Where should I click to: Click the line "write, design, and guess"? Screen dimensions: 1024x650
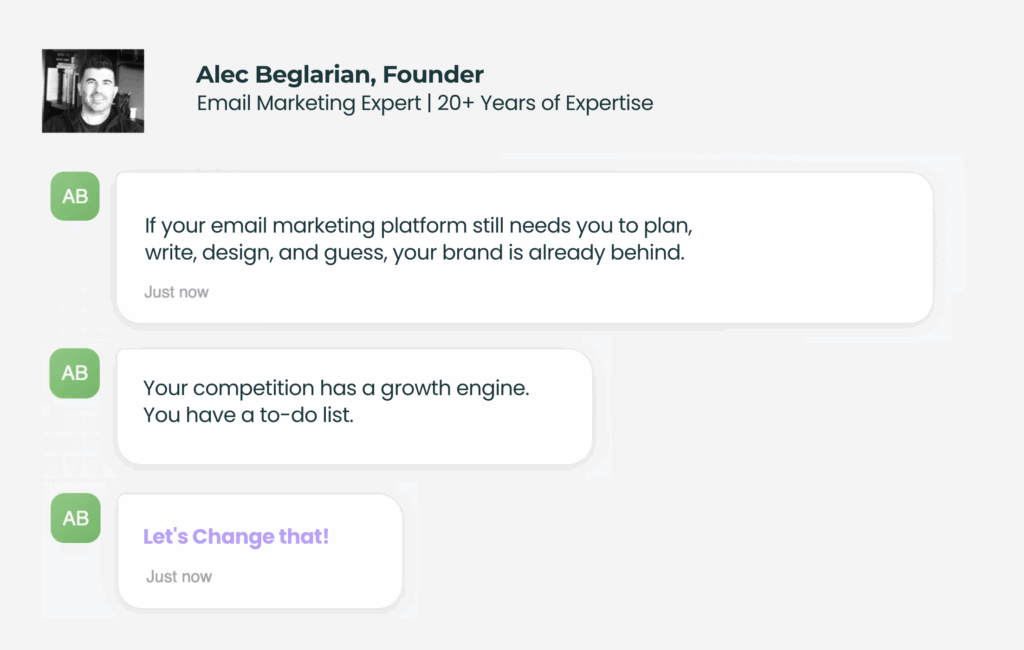266,253
